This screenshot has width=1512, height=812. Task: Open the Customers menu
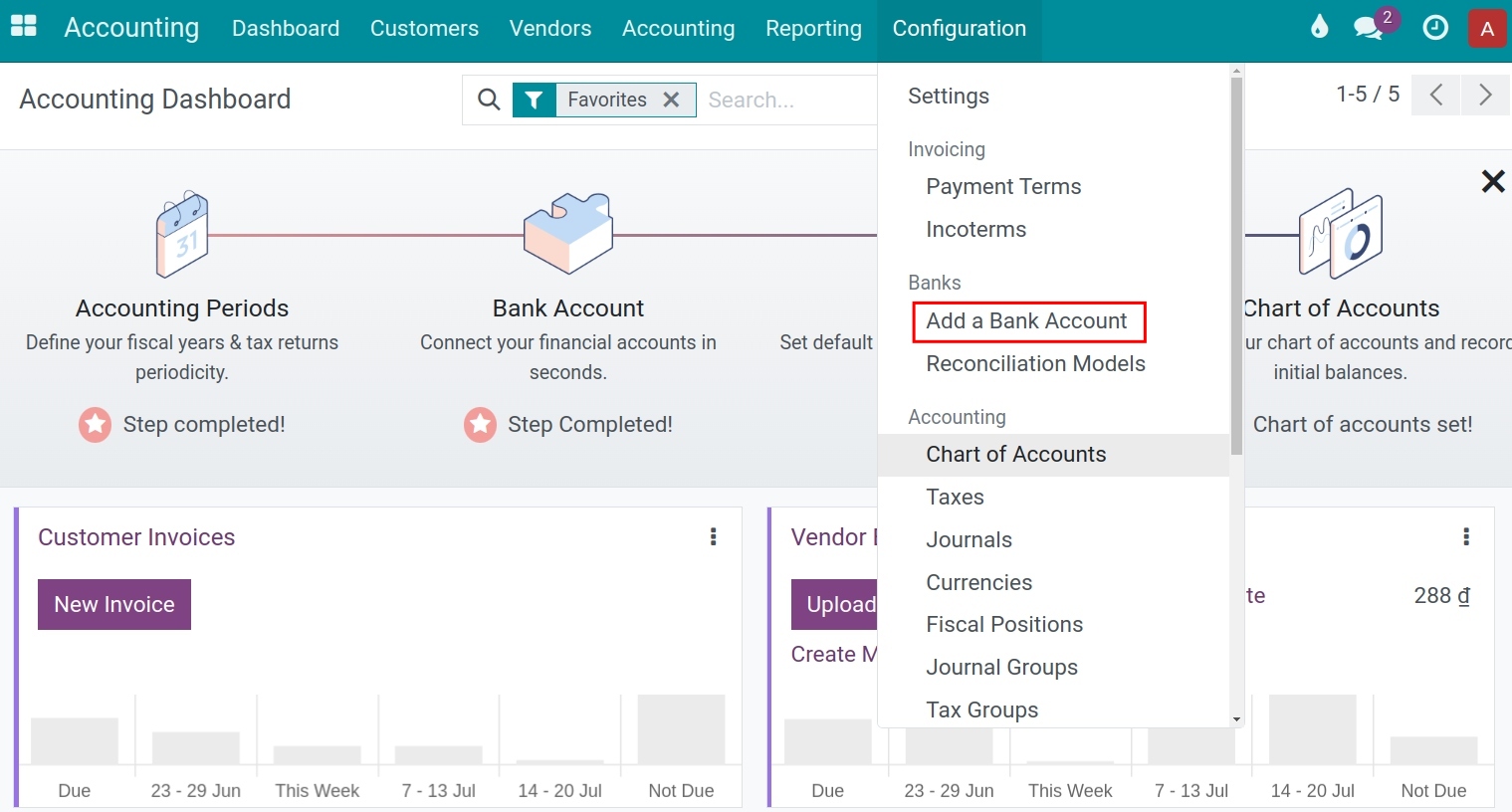(424, 29)
